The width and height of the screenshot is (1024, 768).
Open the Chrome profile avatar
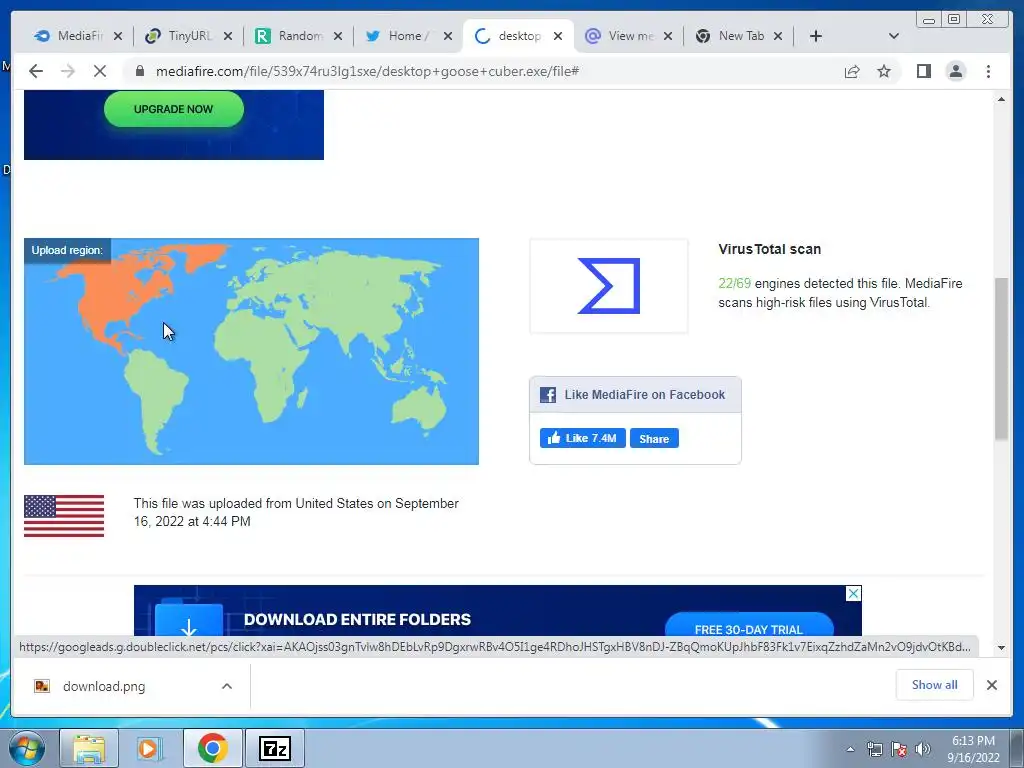pyautogui.click(x=955, y=71)
